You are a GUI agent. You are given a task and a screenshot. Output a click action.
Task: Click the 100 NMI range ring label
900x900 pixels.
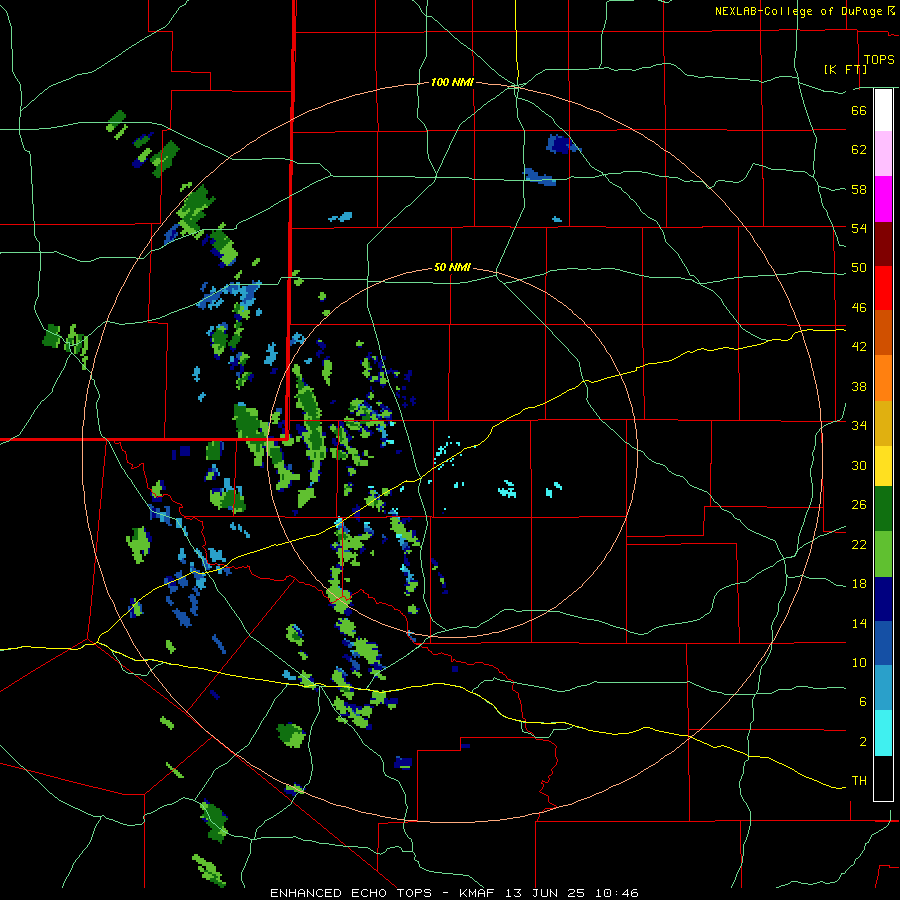click(x=452, y=83)
